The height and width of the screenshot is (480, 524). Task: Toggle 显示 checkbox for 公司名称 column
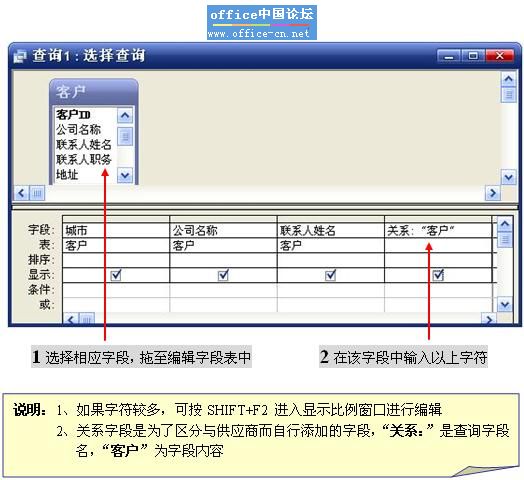(x=223, y=275)
